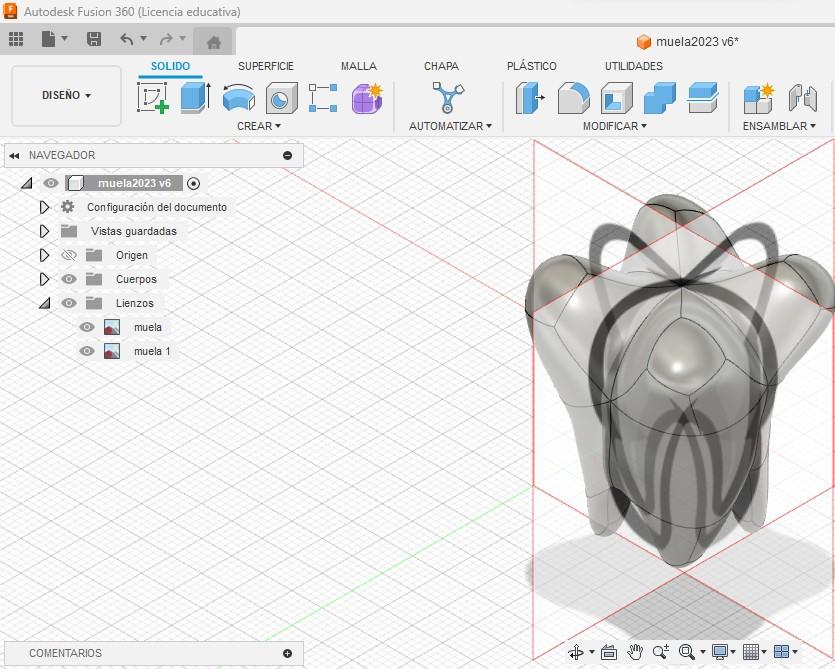Image resolution: width=835 pixels, height=669 pixels.
Task: Select the Combine tool
Action: (x=660, y=97)
